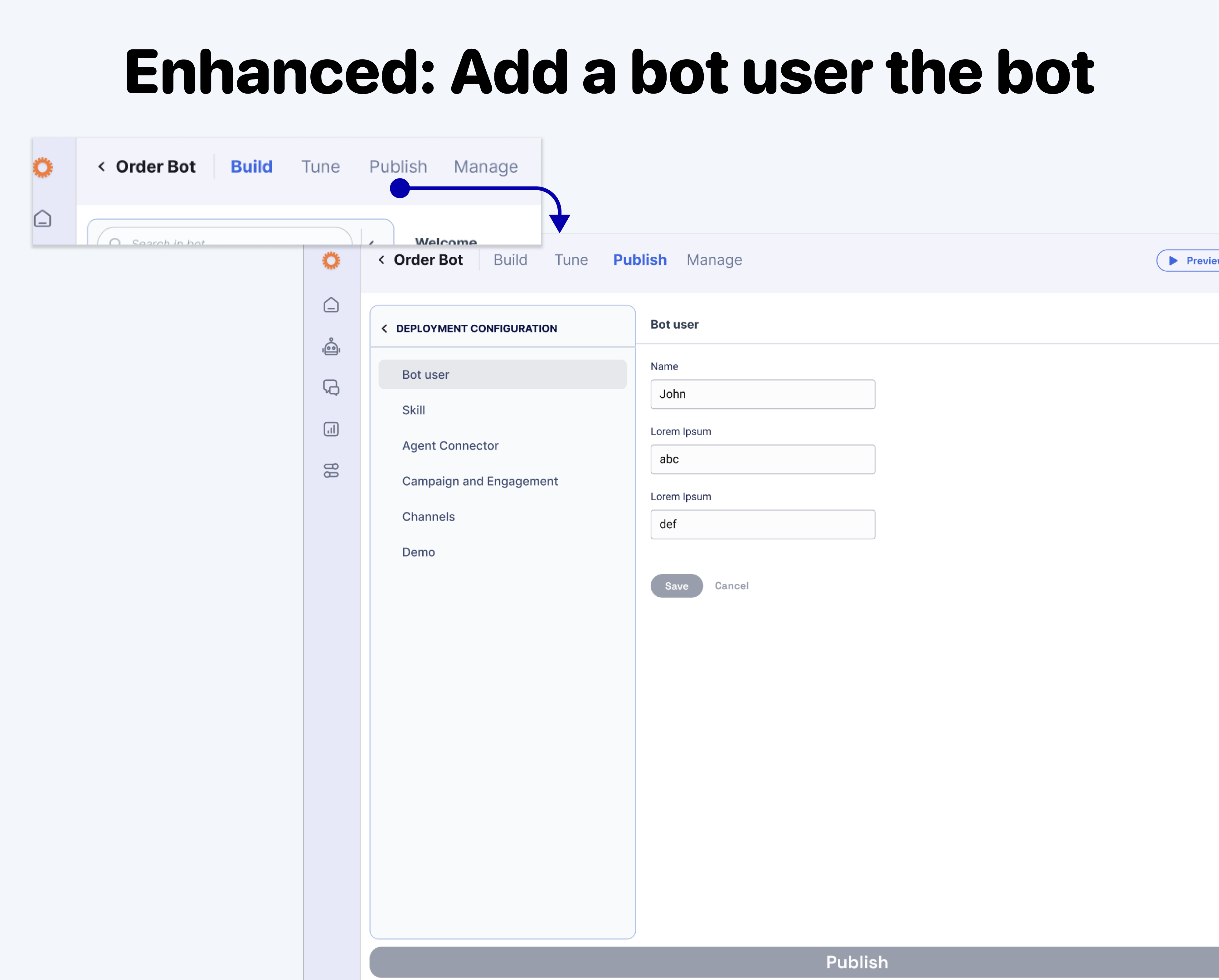Click the Preview button at top right

[1187, 261]
